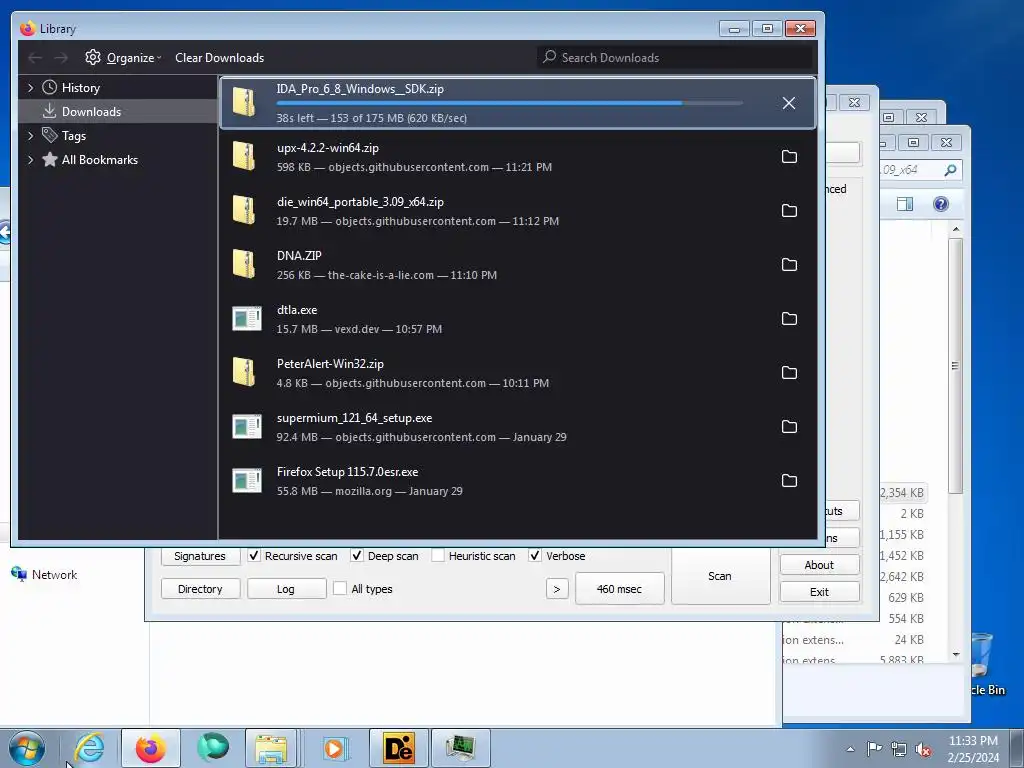The image size is (1024, 768).
Task: Switch to Detect It Easy on taskbar
Action: (399, 748)
